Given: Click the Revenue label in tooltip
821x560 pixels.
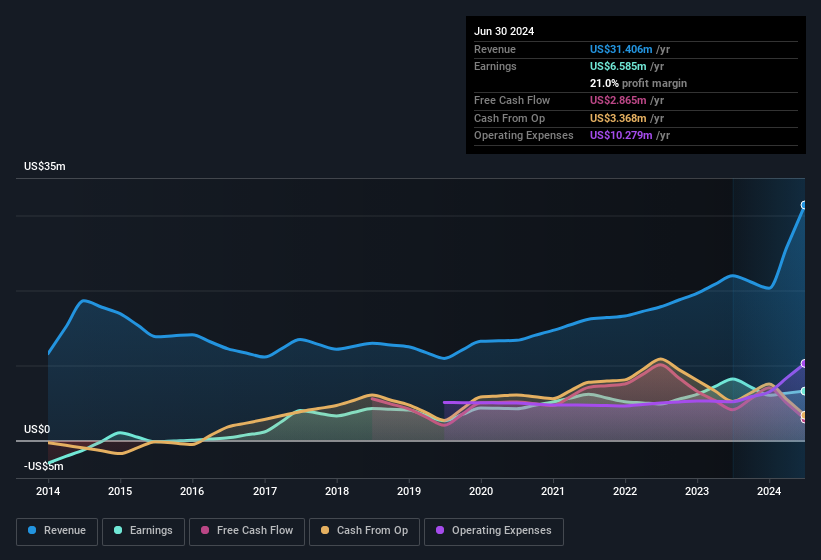Looking at the screenshot, I should (x=495, y=49).
